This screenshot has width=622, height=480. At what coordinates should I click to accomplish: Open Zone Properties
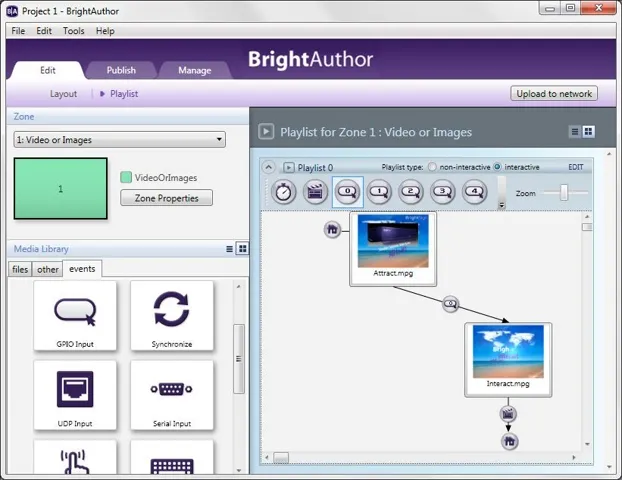167,198
